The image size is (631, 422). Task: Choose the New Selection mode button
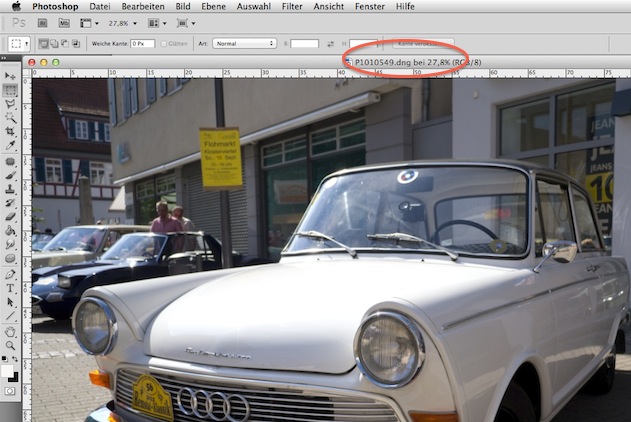tap(43, 44)
